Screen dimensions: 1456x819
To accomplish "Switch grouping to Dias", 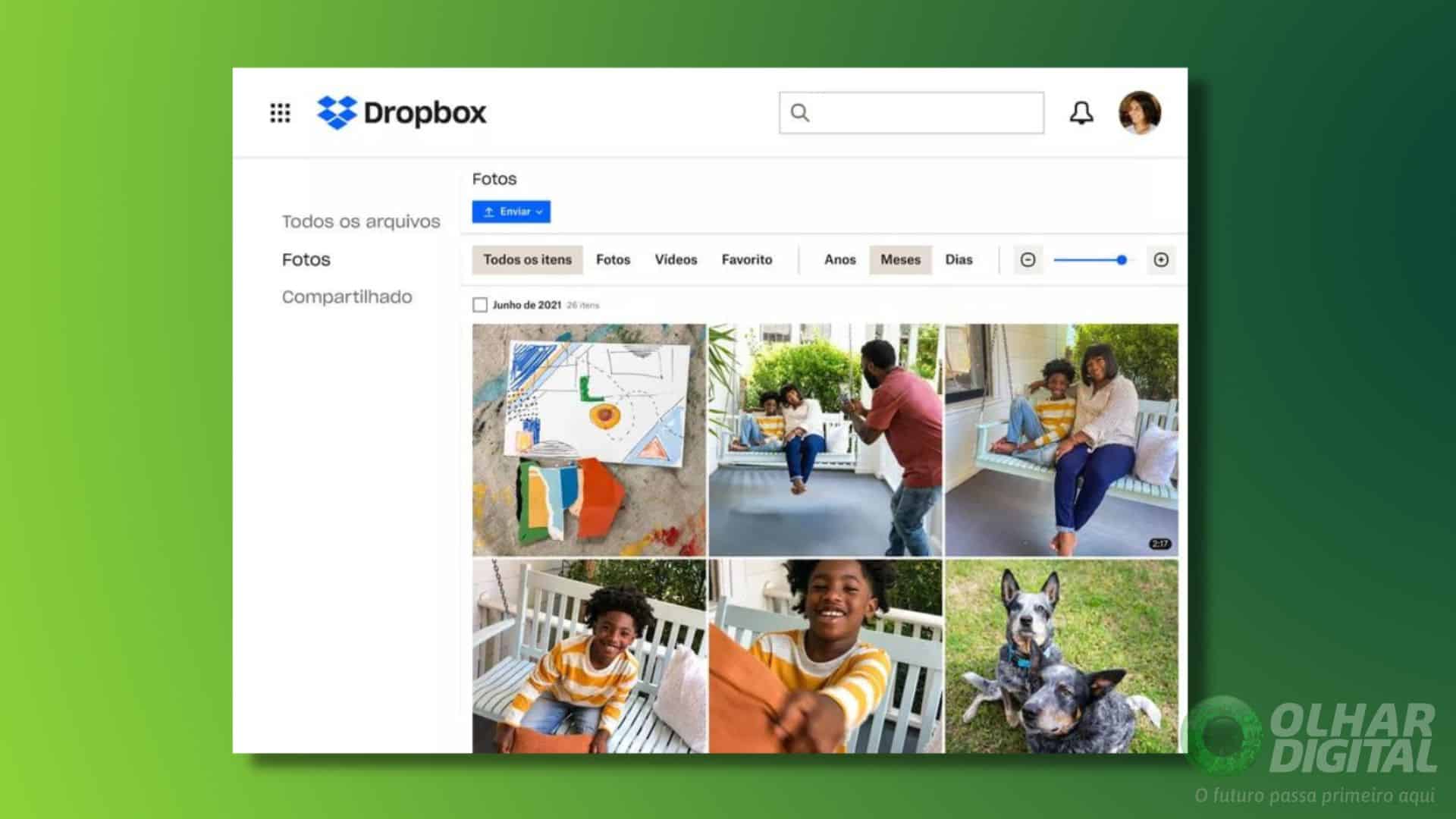I will 959,259.
